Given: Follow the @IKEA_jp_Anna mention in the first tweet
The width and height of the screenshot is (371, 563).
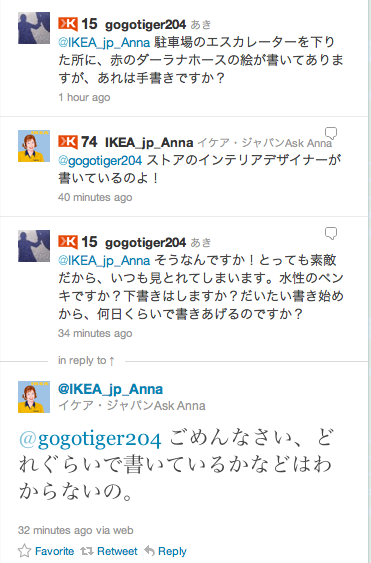Looking at the screenshot, I should tap(104, 43).
